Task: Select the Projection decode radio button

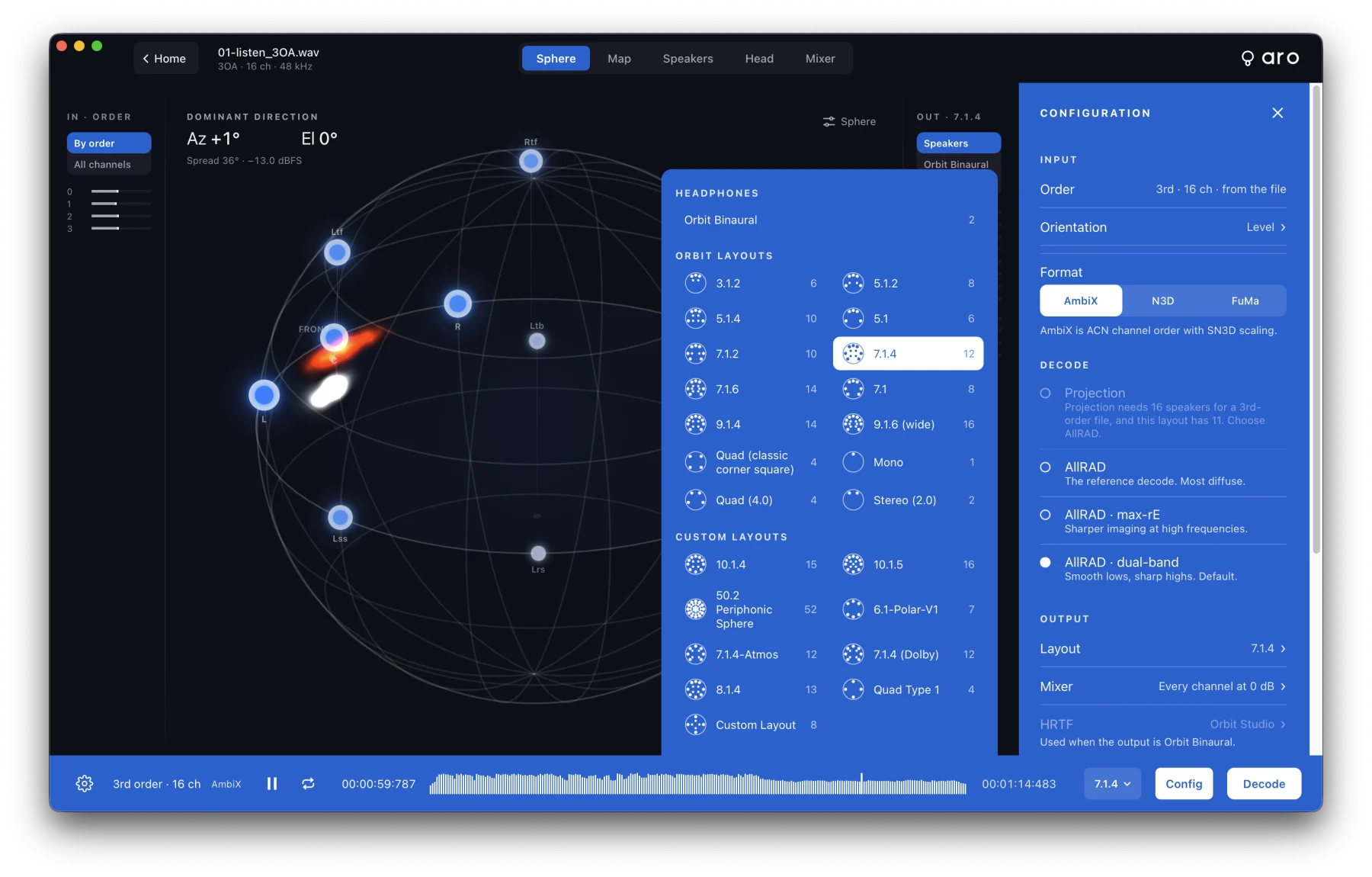Action: click(1045, 393)
